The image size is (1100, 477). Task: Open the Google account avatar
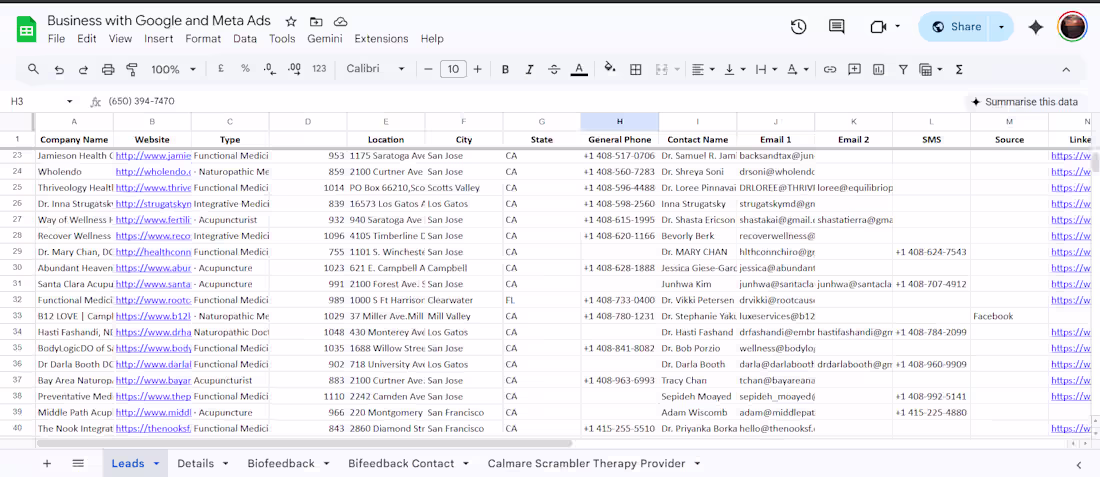1072,27
